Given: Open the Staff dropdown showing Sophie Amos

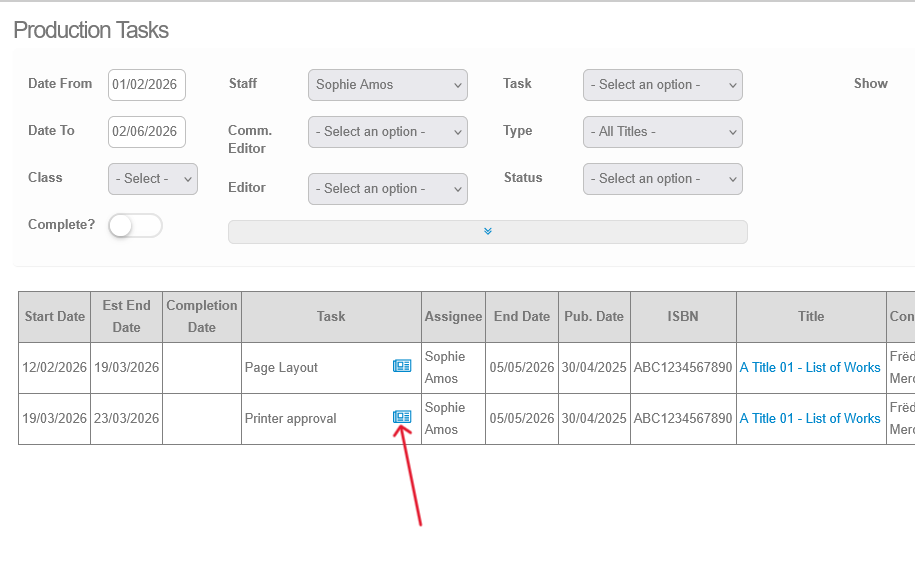Looking at the screenshot, I should [x=387, y=85].
